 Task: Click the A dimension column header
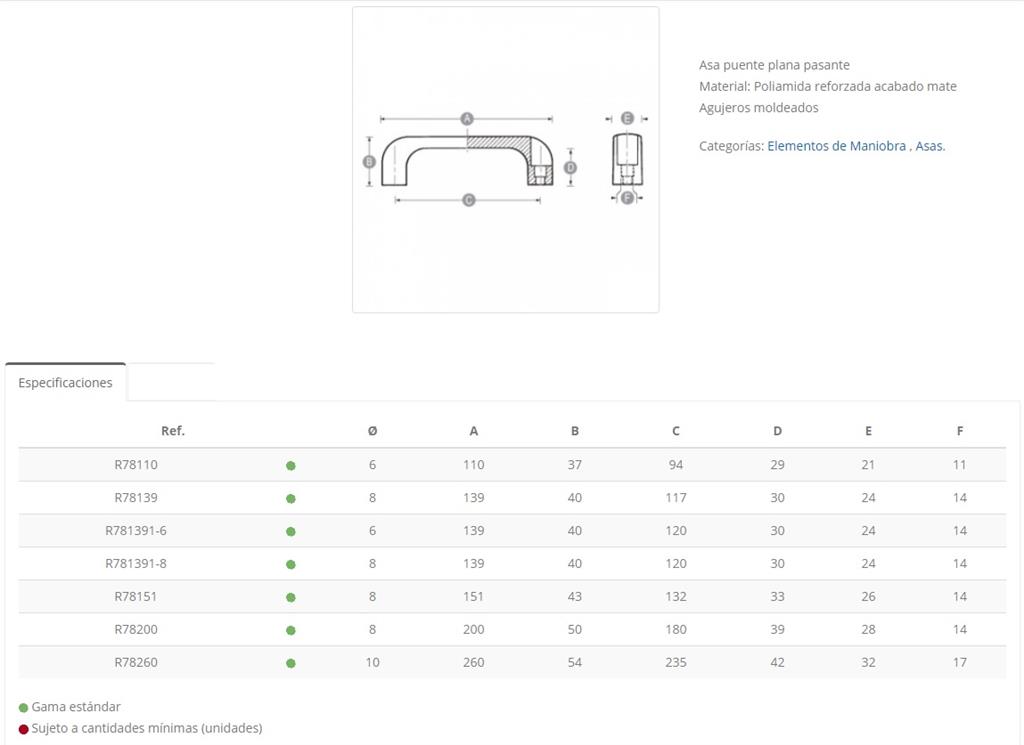pos(473,431)
